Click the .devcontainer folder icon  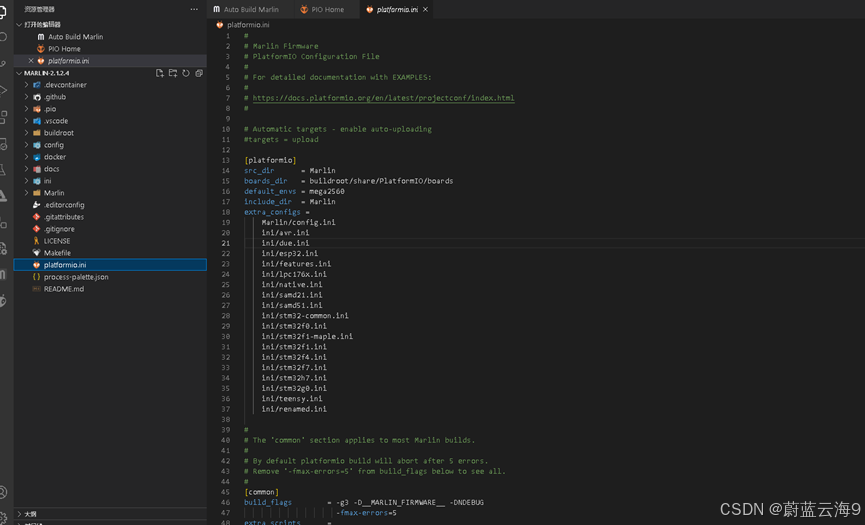[x=36, y=85]
